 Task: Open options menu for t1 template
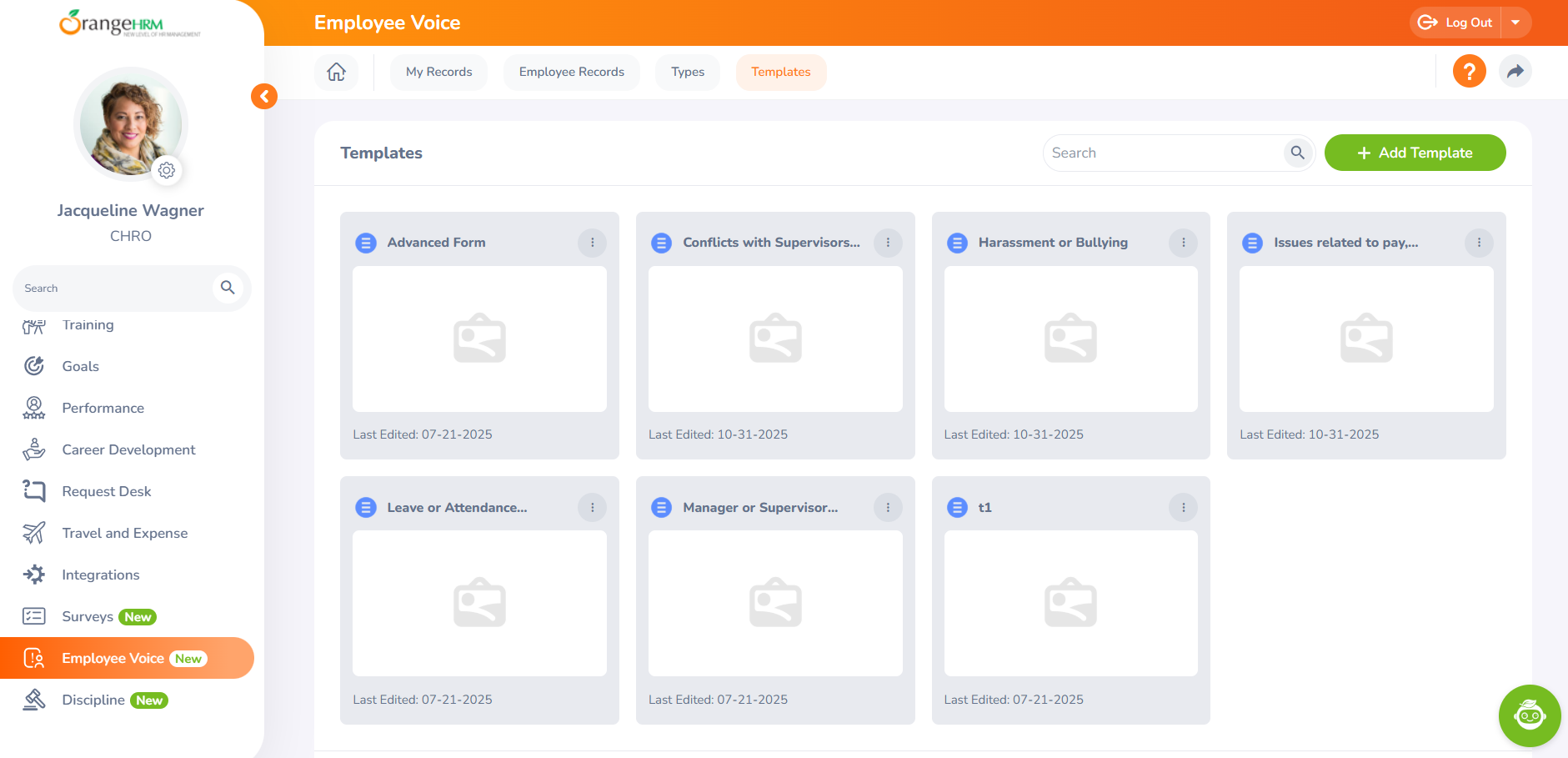click(1183, 507)
